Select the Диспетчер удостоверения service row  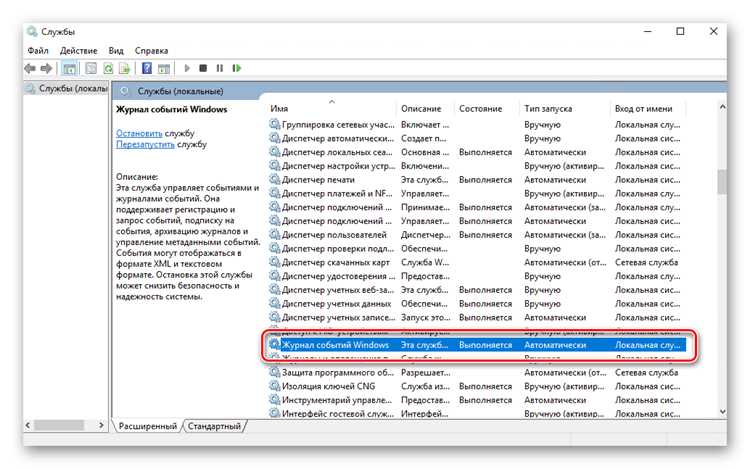click(x=477, y=276)
